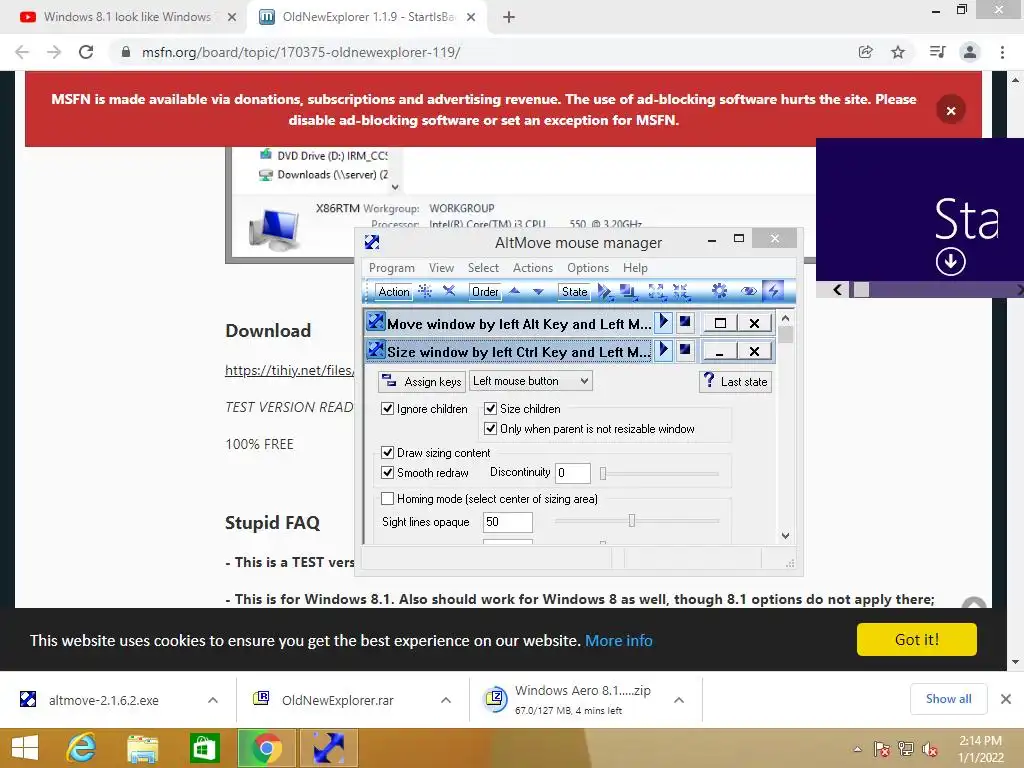Viewport: 1024px width, 768px height.
Task: Open the Left mouse button dropdown
Action: pyautogui.click(x=530, y=381)
